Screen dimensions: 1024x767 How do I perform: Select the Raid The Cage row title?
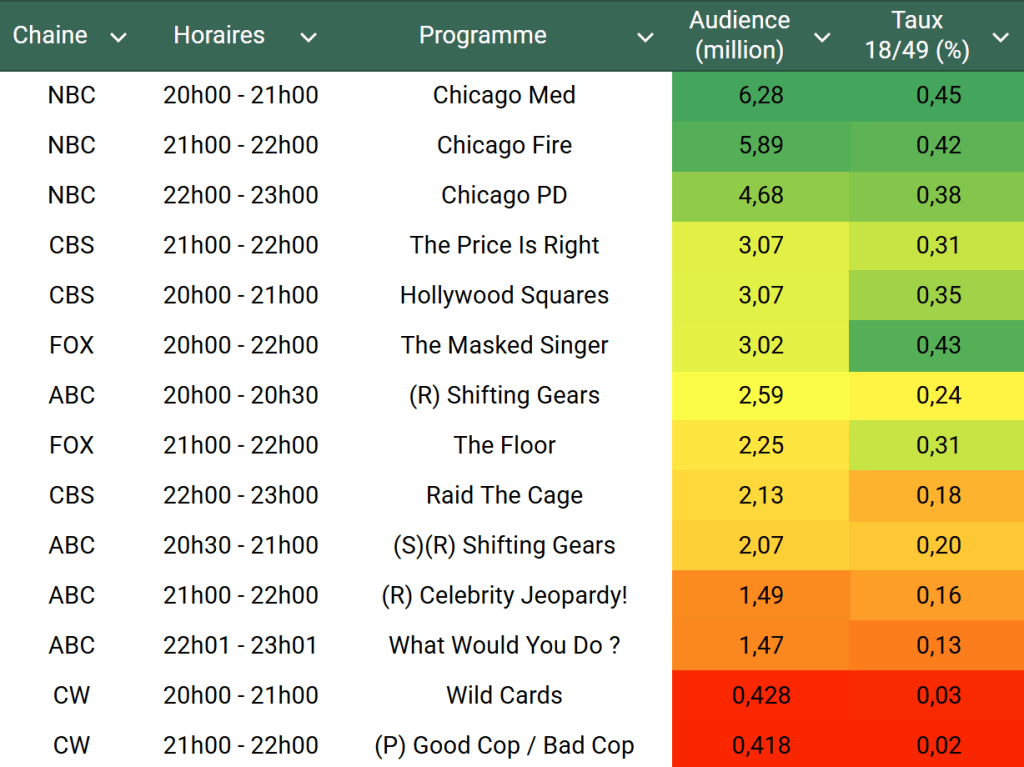point(504,496)
